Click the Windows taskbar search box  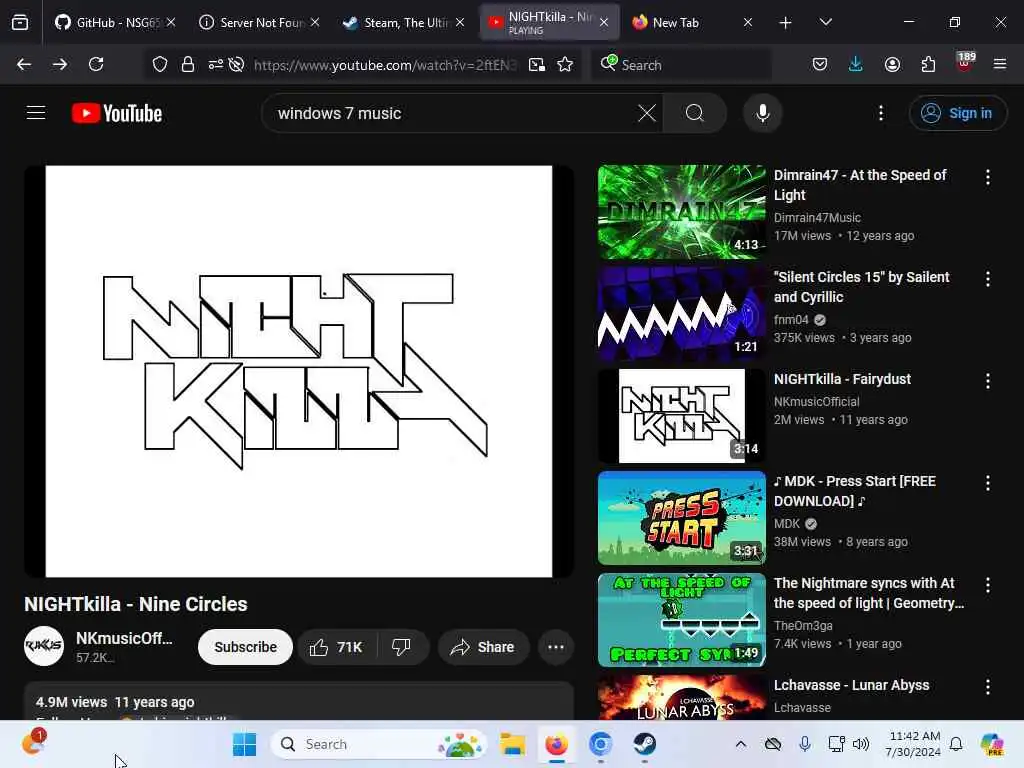pyautogui.click(x=379, y=744)
